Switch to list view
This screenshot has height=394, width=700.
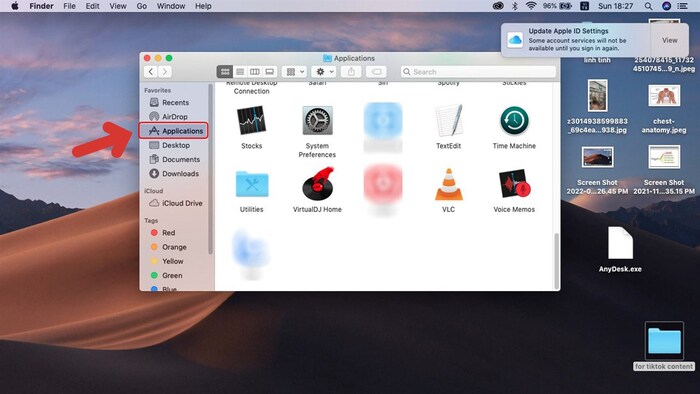[240, 71]
